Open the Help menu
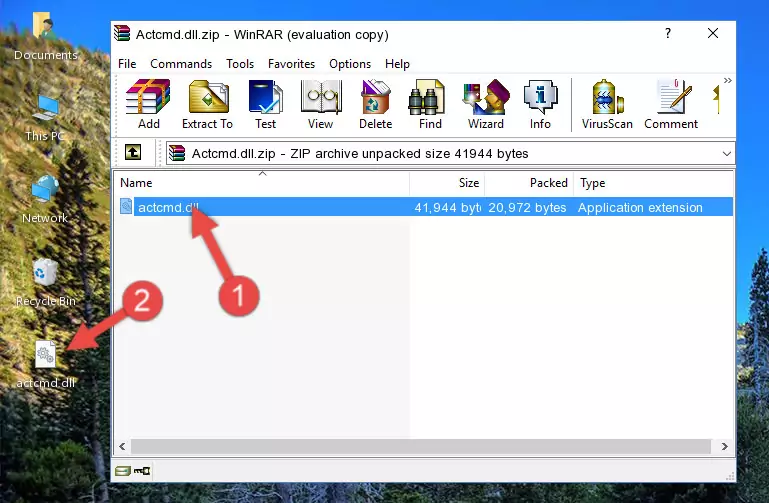The height and width of the screenshot is (503, 769). [397, 64]
